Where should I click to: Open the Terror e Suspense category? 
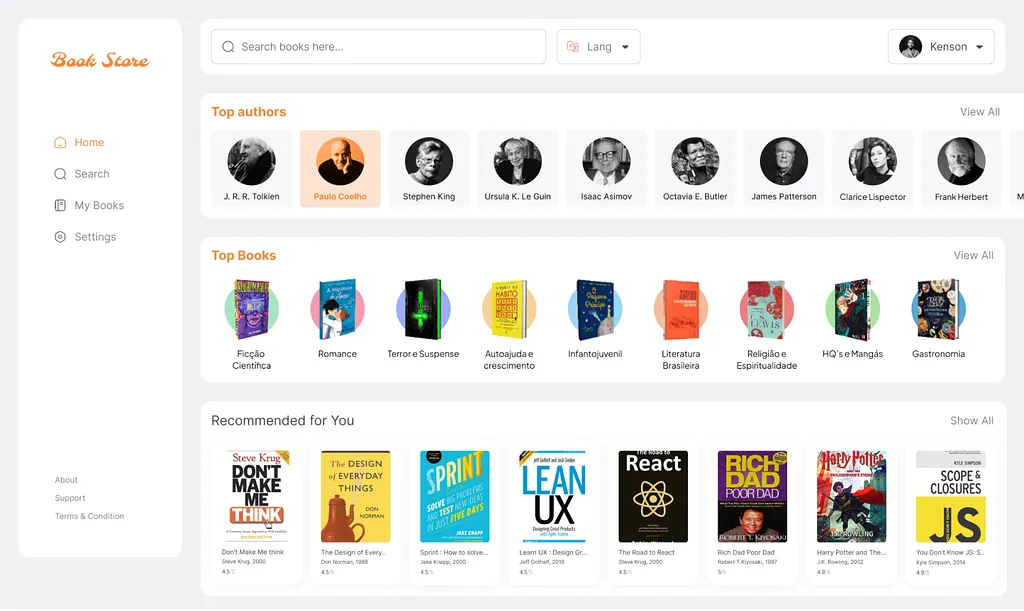coord(423,310)
